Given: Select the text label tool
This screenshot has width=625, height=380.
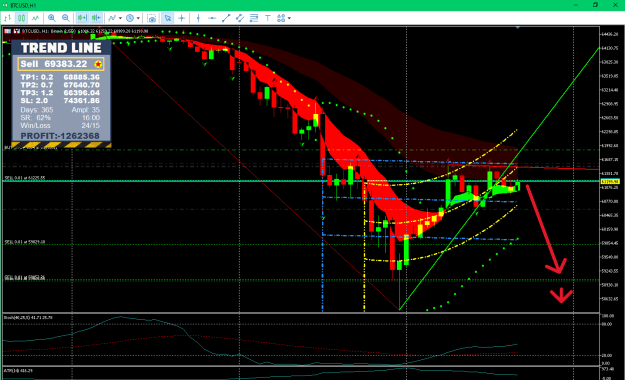Looking at the screenshot, I should tap(268, 18).
